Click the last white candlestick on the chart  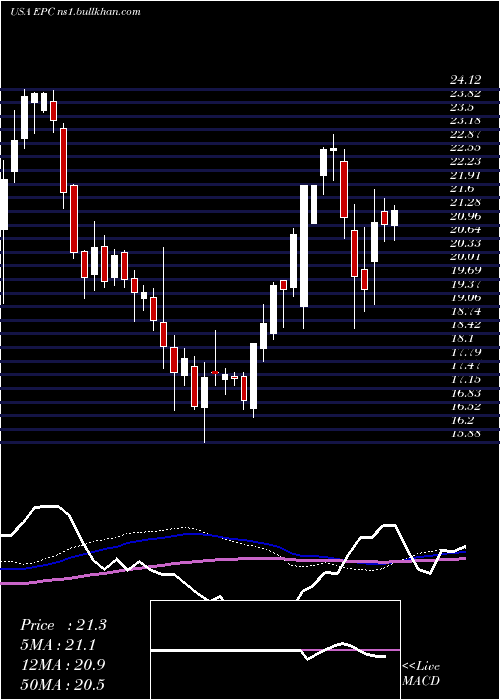pyautogui.click(x=394, y=218)
